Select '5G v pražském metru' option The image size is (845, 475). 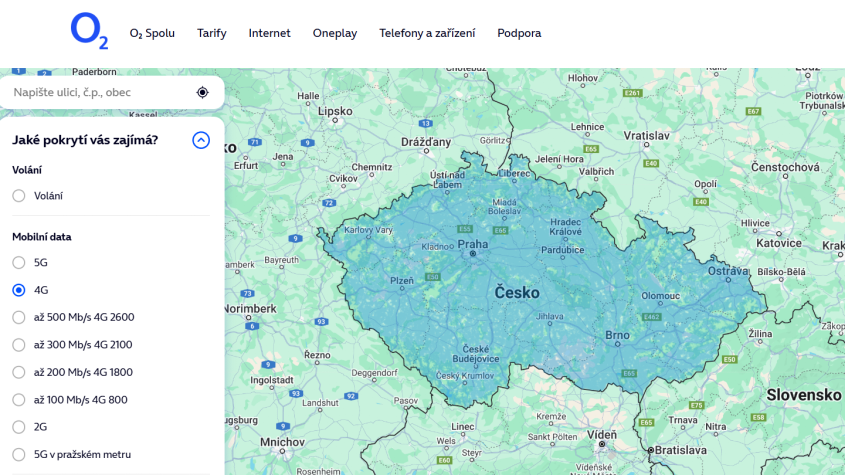(19, 454)
